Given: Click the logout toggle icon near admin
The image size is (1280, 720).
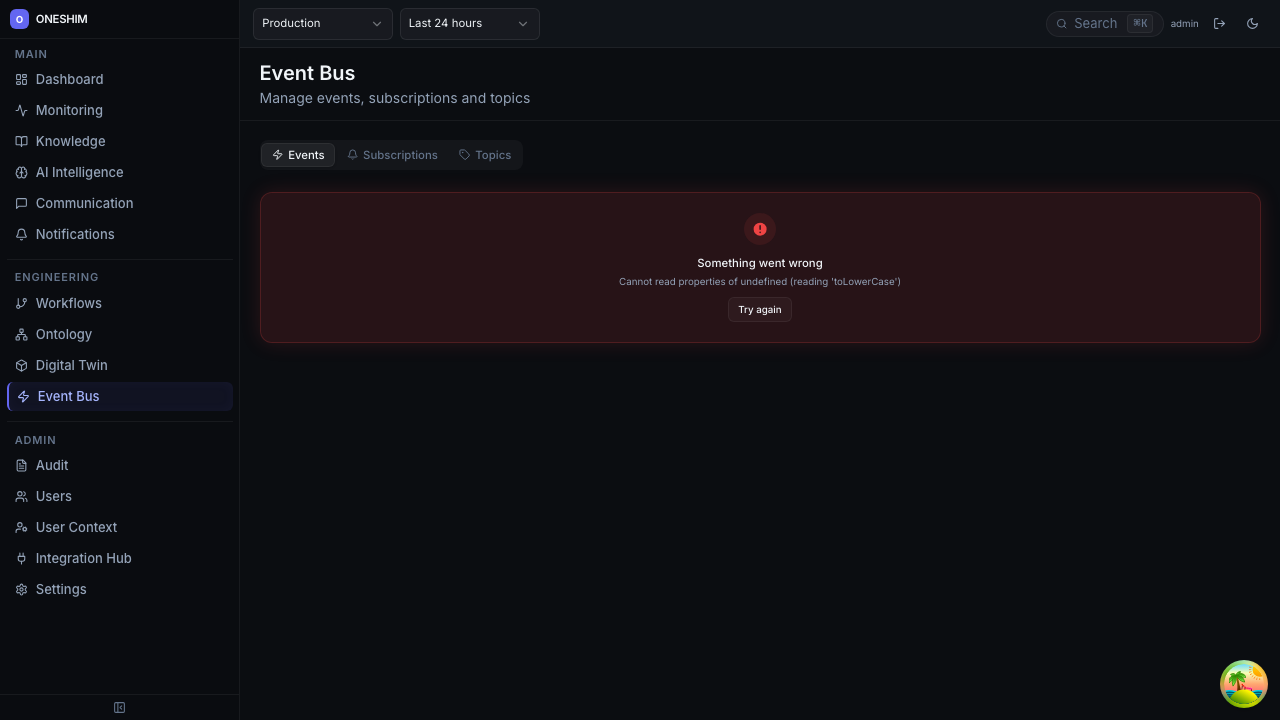Looking at the screenshot, I should 1220,23.
